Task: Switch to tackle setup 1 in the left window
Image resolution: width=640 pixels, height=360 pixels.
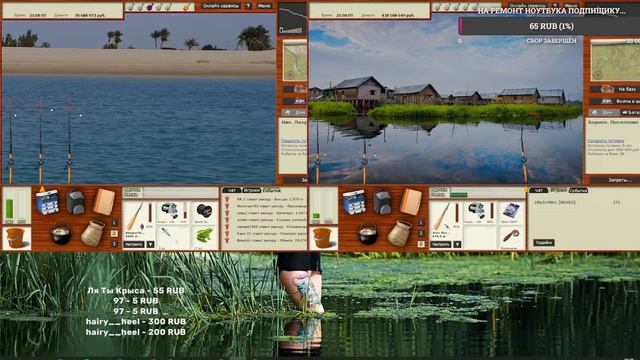Action: (114, 223)
